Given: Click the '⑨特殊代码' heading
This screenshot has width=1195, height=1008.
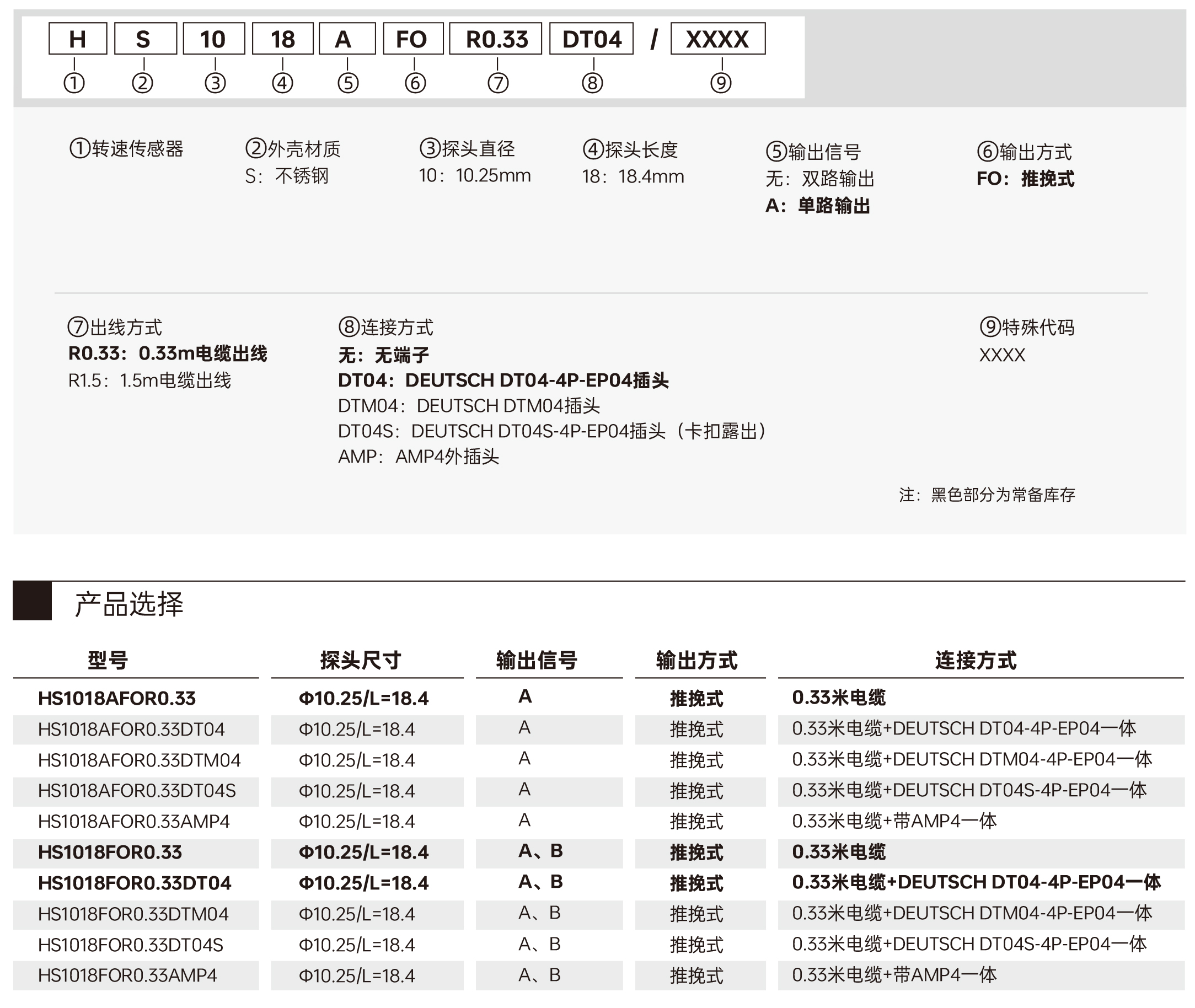Looking at the screenshot, I should (x=1027, y=328).
